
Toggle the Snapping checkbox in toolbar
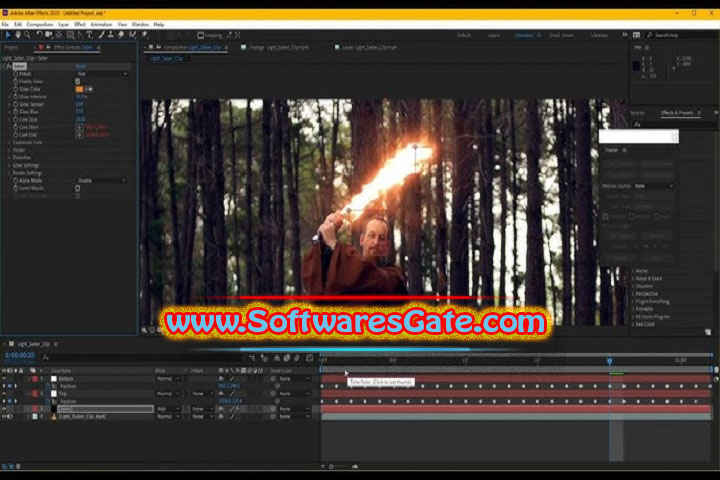(x=201, y=35)
